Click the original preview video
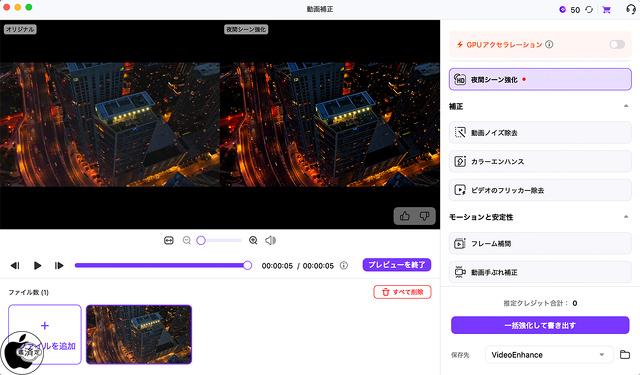640x375 pixels. 110,124
